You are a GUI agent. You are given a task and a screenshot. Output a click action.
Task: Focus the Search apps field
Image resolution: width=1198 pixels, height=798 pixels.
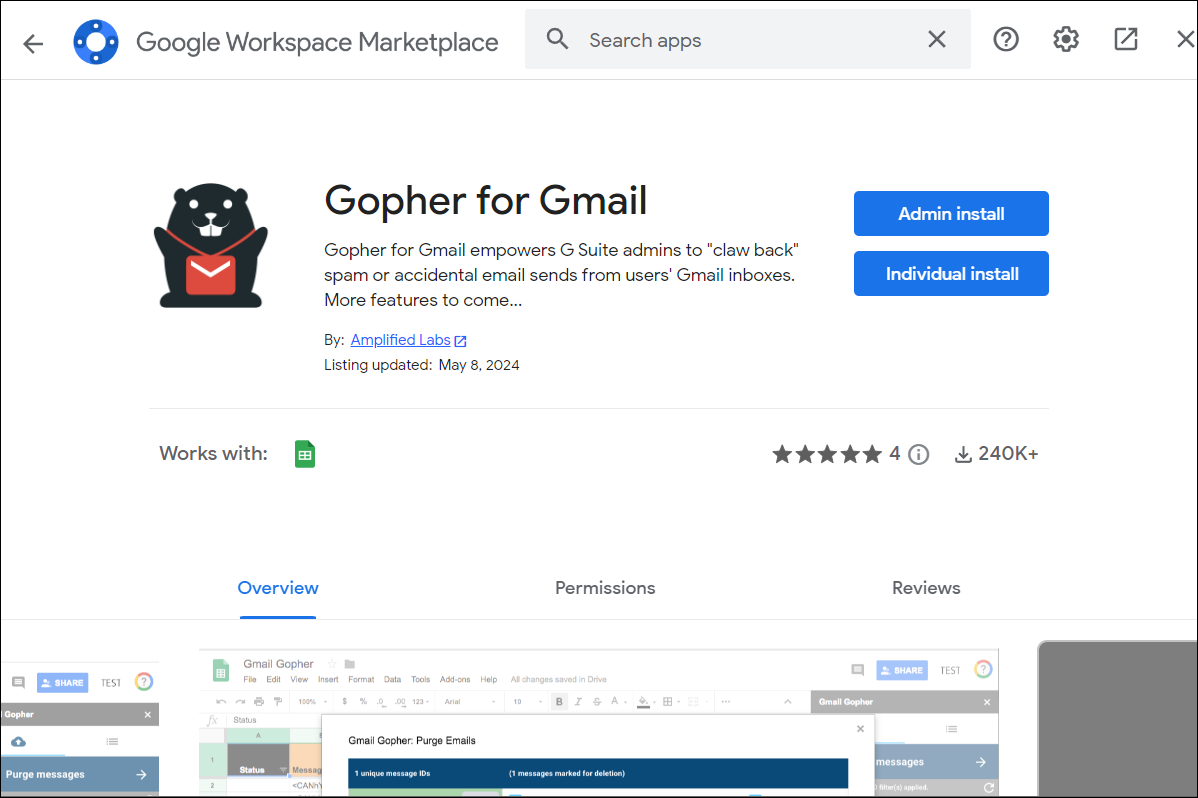coord(747,40)
